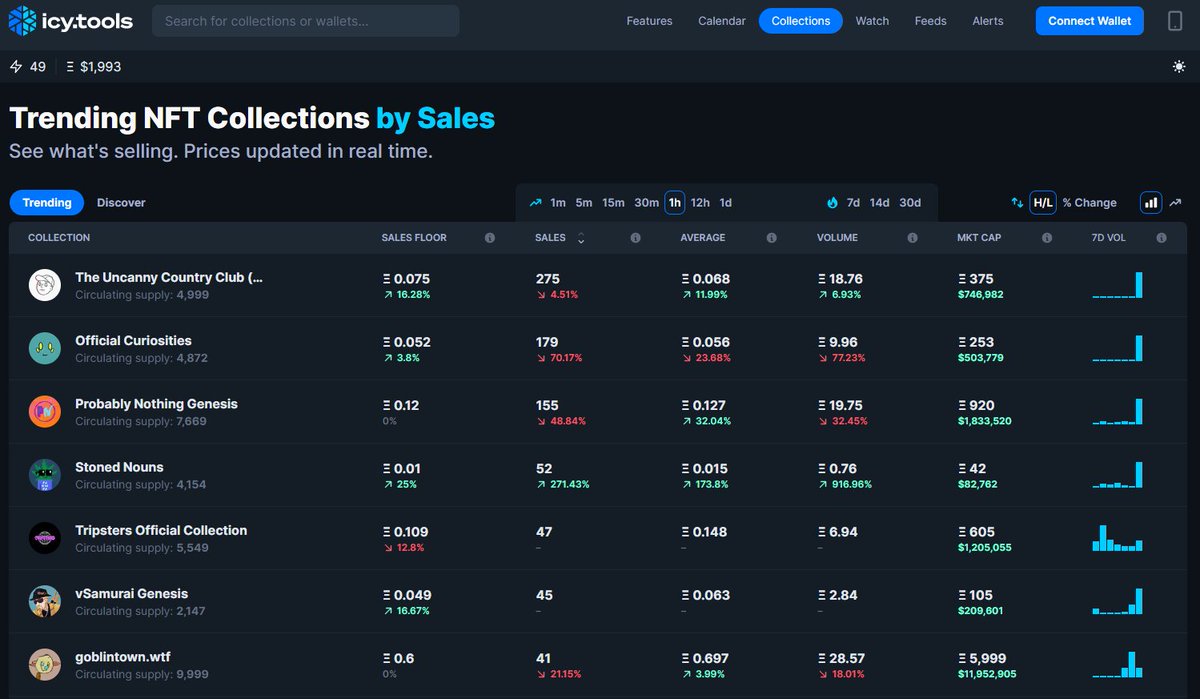The height and width of the screenshot is (699, 1200).
Task: Click the gas price lightning icon
Action: [14, 66]
